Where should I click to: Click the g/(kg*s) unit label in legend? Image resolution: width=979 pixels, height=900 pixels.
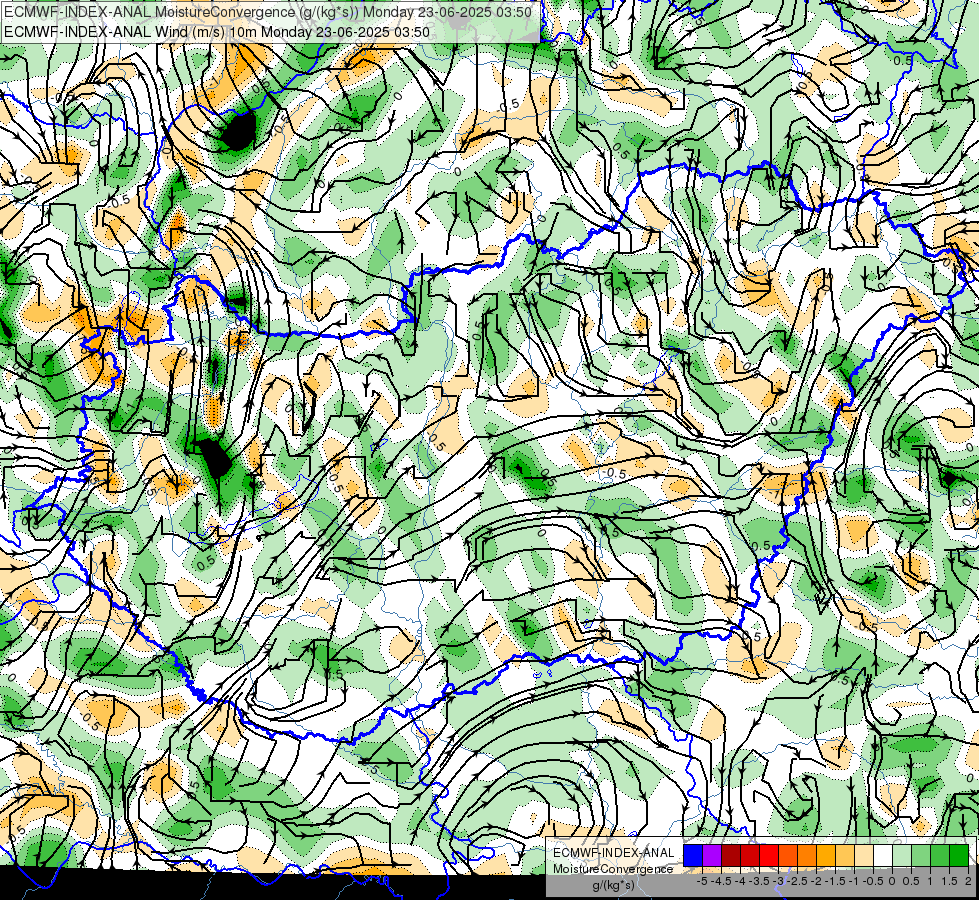(x=614, y=885)
